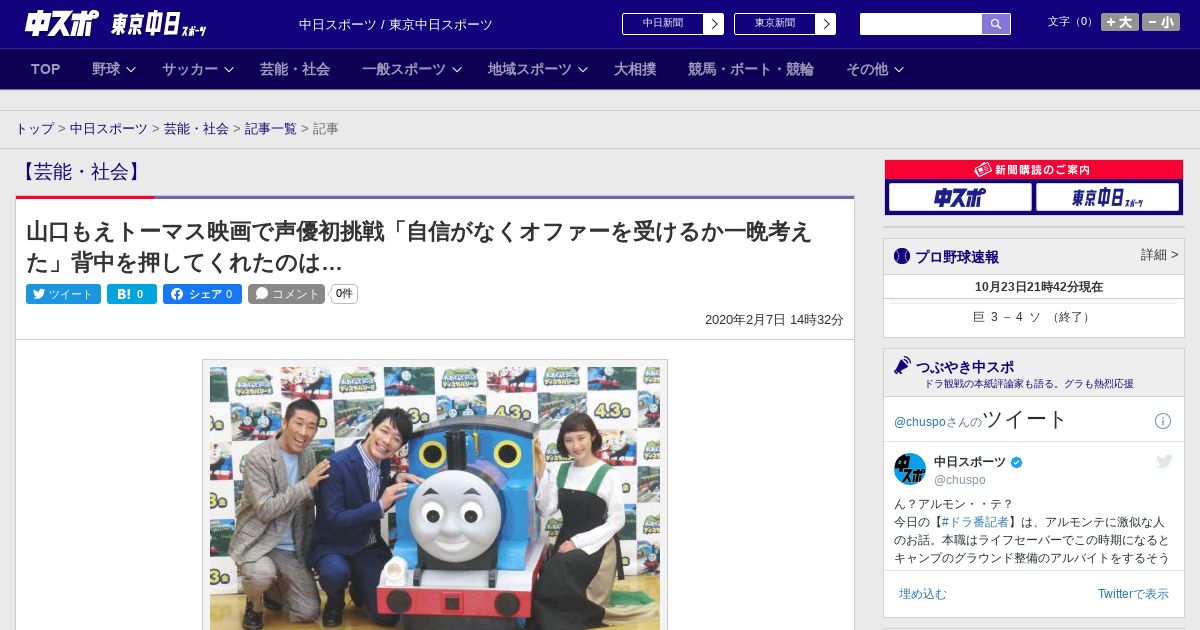This screenshot has width=1200, height=630.
Task: Open the 東京新聞 header button
Action: coord(774,24)
